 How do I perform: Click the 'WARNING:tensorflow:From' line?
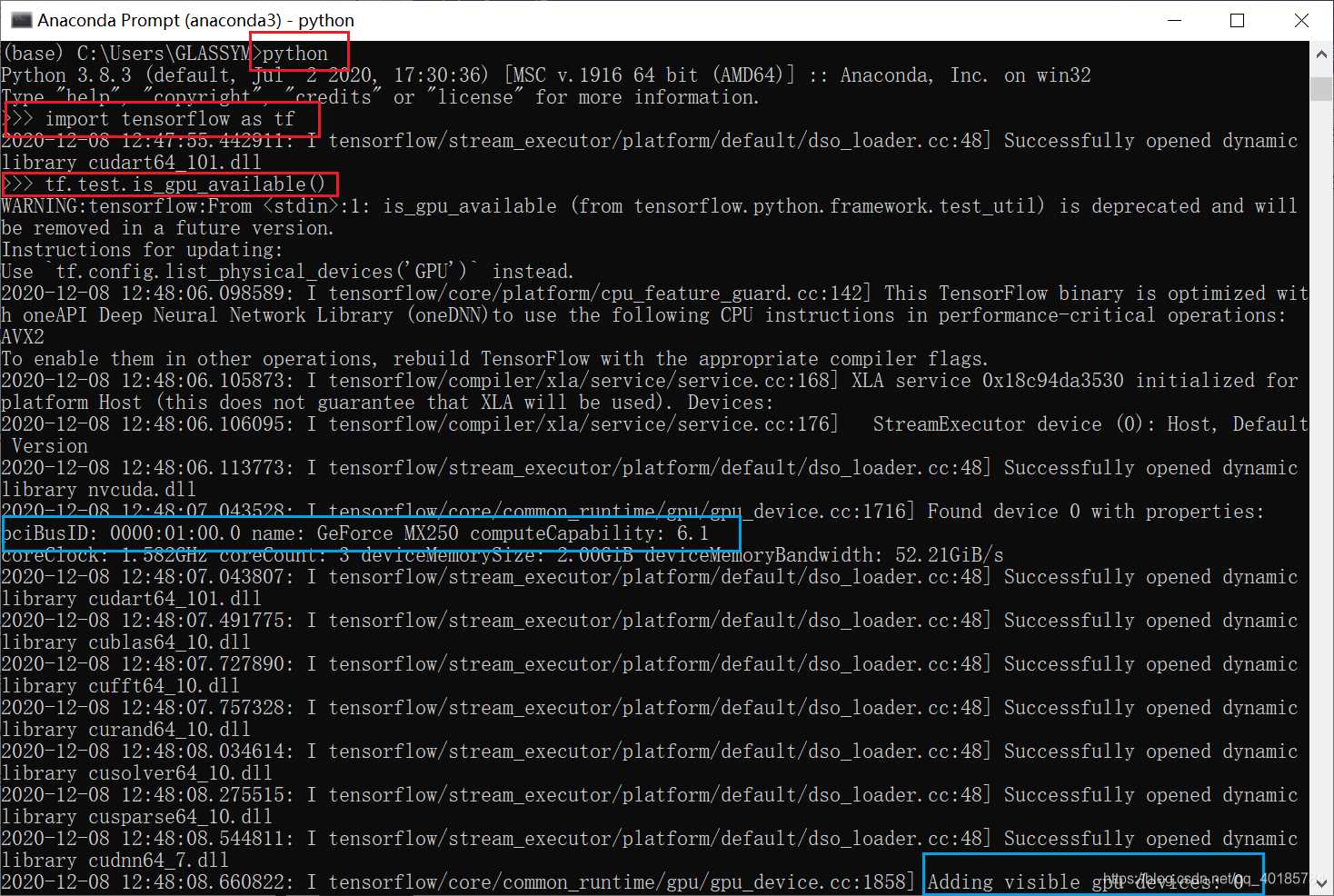coord(126,206)
